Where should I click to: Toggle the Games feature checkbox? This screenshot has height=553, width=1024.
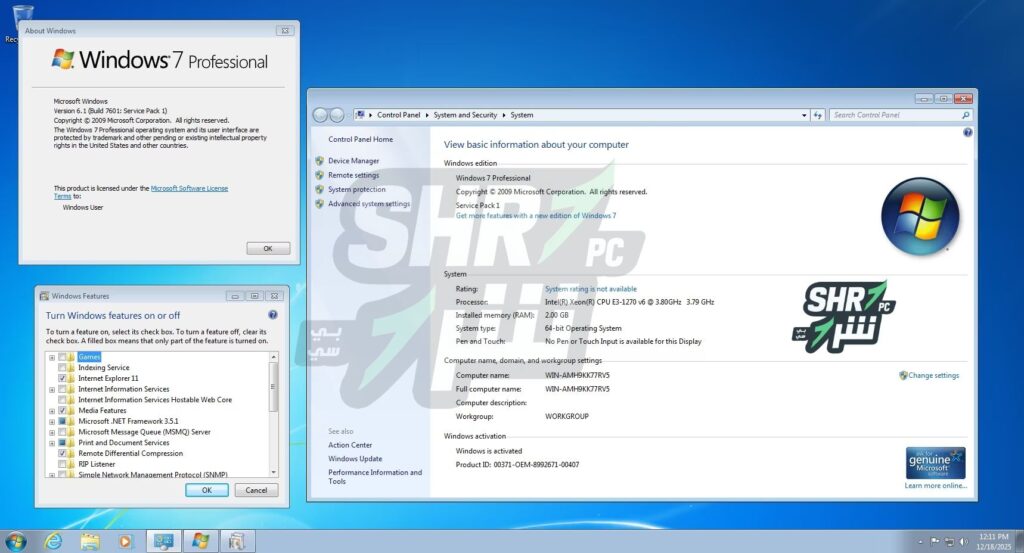62,357
